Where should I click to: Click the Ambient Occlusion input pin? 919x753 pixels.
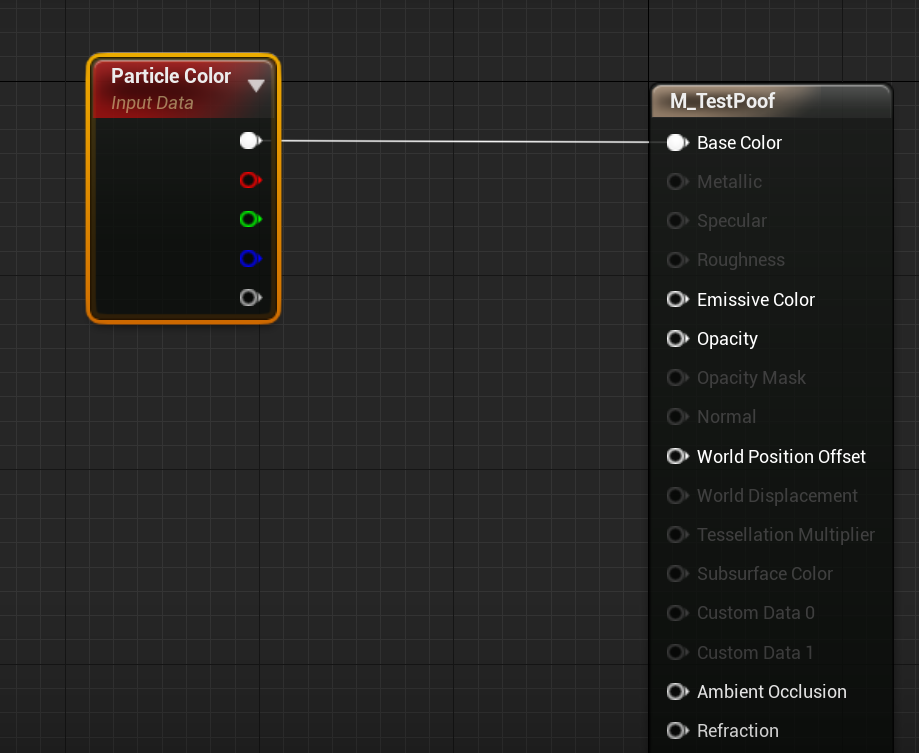point(678,691)
